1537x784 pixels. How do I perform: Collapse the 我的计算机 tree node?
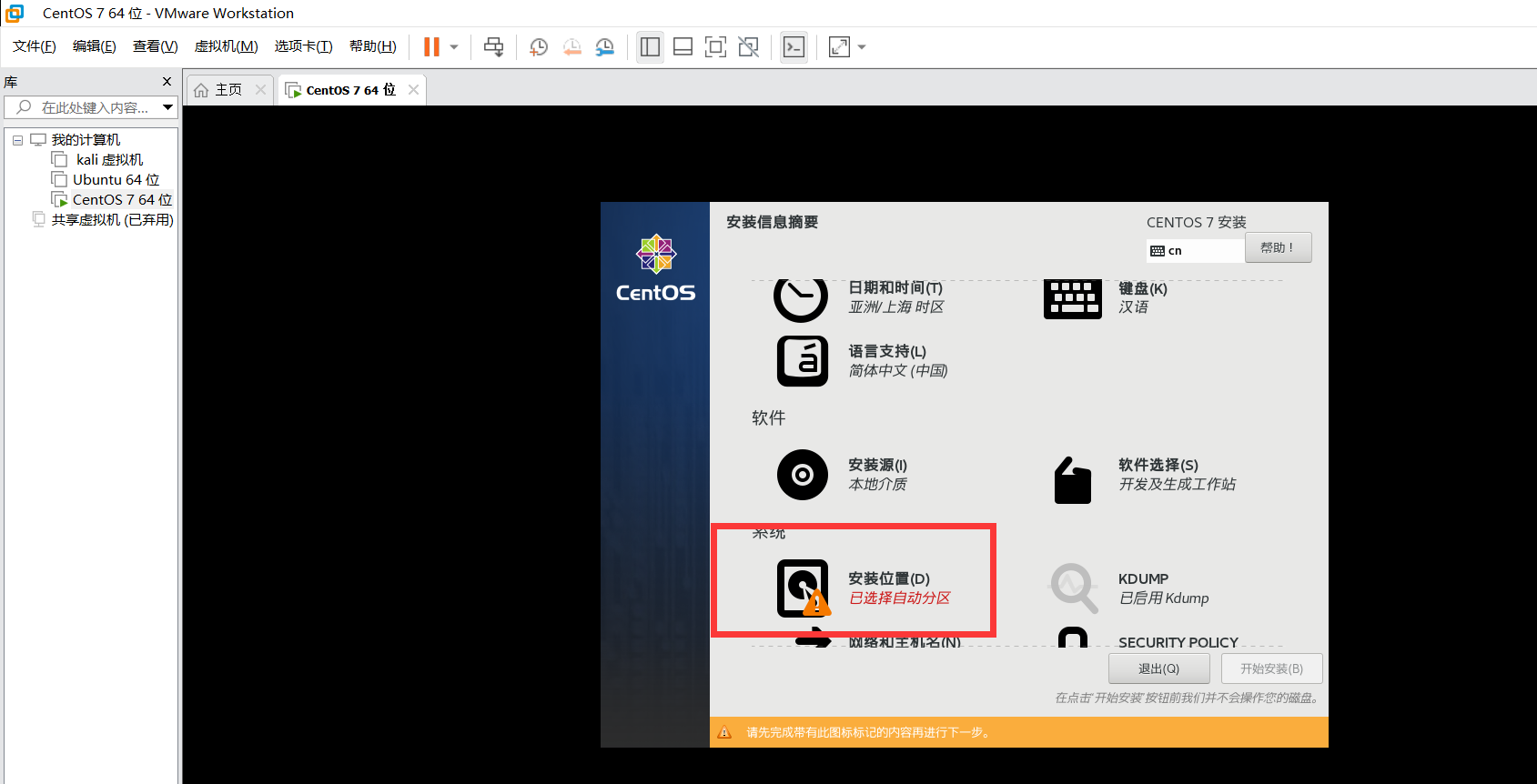pos(17,140)
